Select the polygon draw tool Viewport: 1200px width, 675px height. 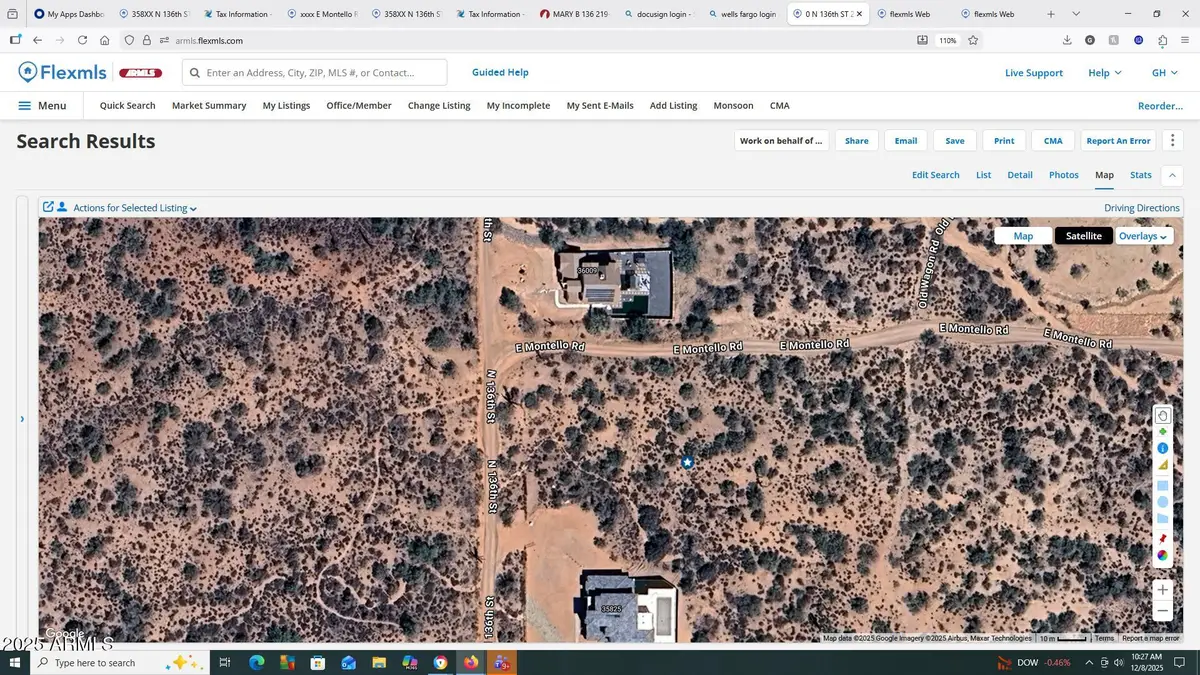(x=1162, y=519)
